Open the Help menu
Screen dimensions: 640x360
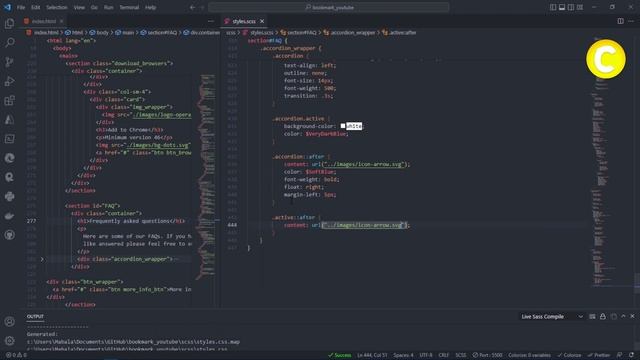click(x=151, y=7)
